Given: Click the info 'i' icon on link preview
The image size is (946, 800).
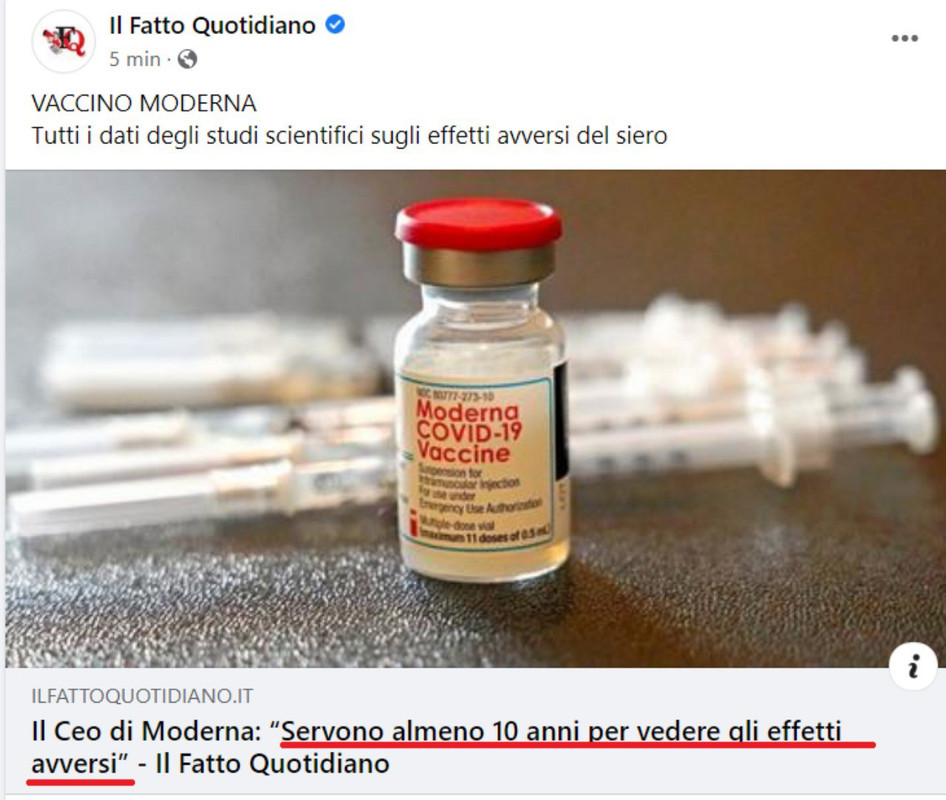Looking at the screenshot, I should click(913, 666).
